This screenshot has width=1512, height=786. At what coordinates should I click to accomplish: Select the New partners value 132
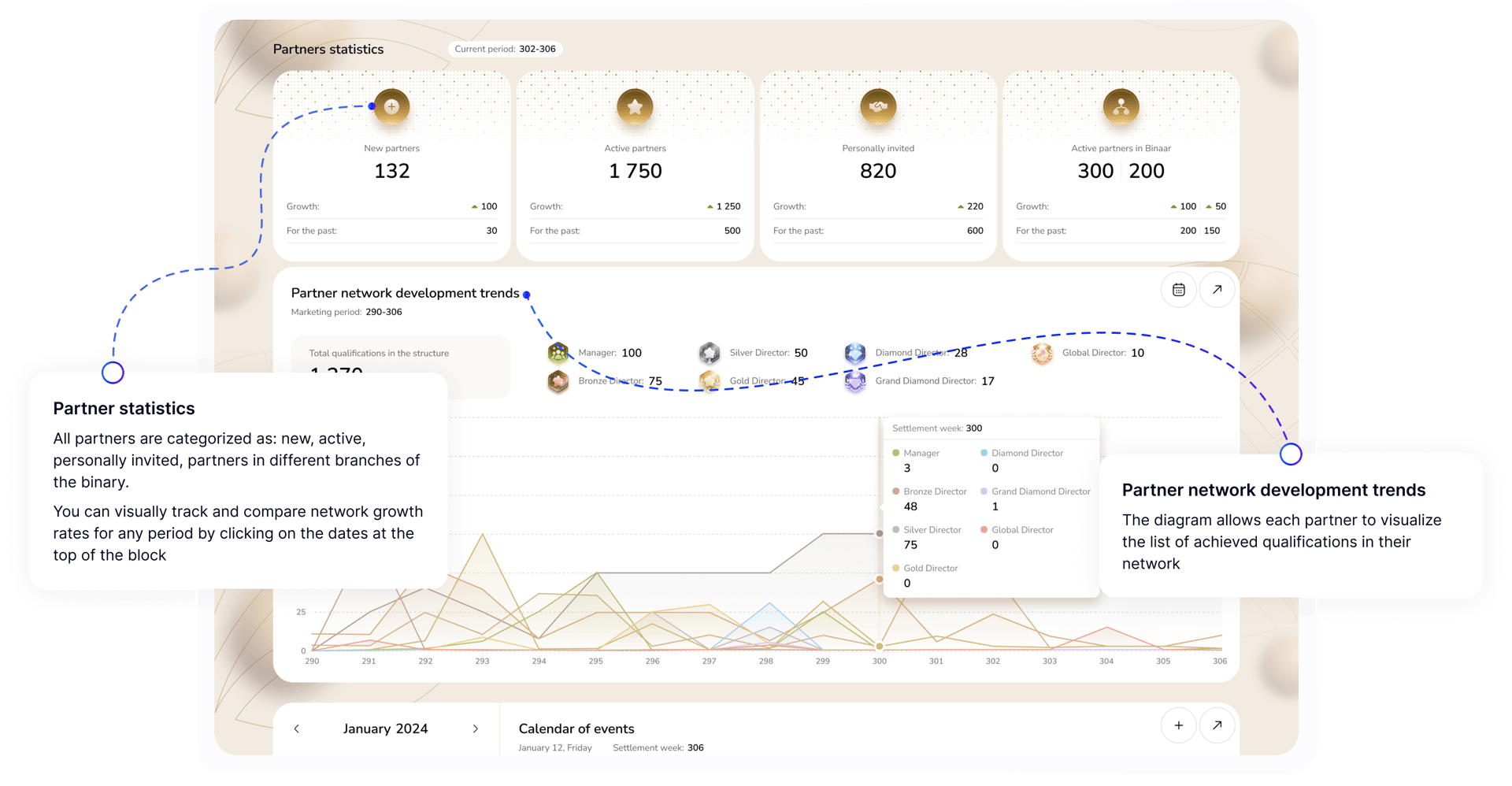[x=392, y=171]
